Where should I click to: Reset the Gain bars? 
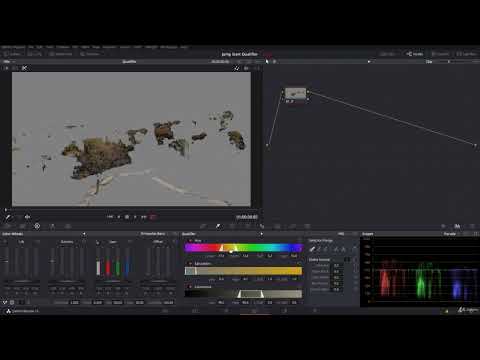pyautogui.click(x=129, y=241)
